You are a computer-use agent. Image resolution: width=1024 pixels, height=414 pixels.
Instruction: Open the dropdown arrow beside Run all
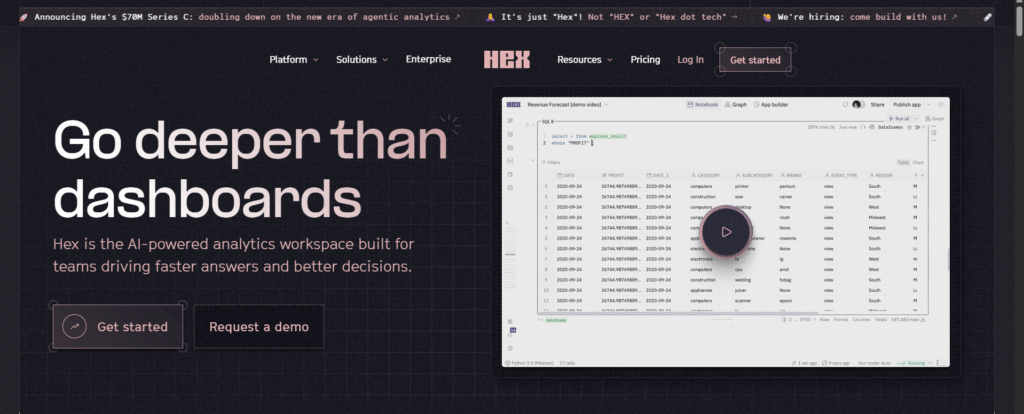coord(915,119)
